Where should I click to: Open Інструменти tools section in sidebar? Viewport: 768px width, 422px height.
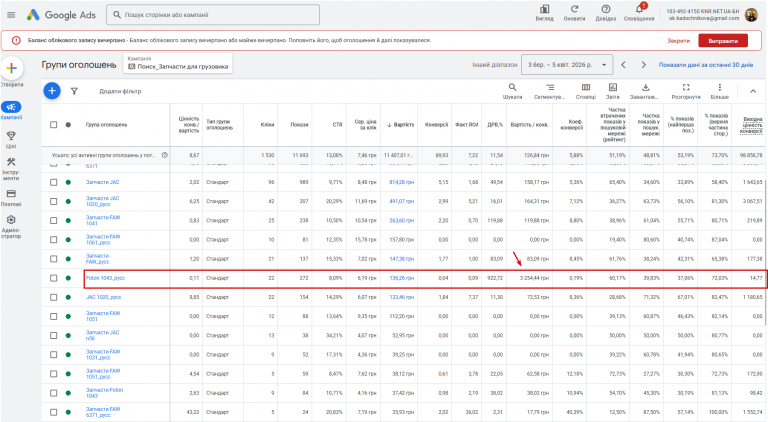click(x=11, y=166)
